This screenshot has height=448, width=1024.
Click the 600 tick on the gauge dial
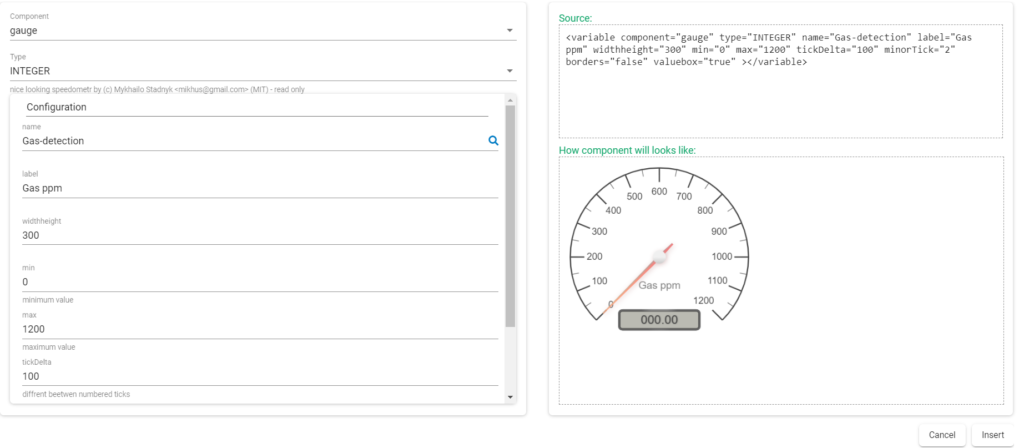659,192
